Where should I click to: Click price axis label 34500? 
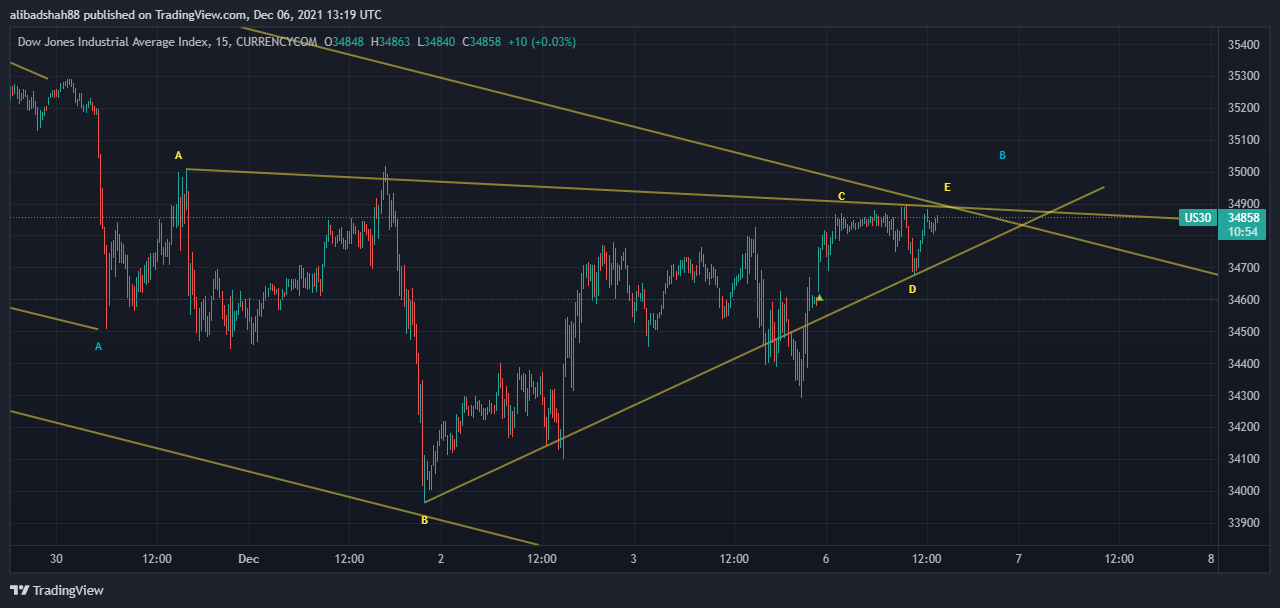coord(1243,332)
